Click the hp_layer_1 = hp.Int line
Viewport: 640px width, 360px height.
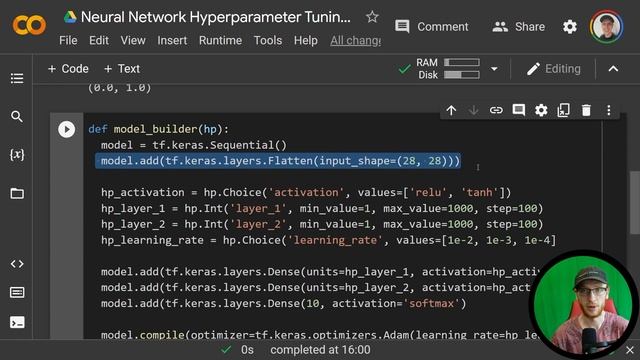point(322,208)
